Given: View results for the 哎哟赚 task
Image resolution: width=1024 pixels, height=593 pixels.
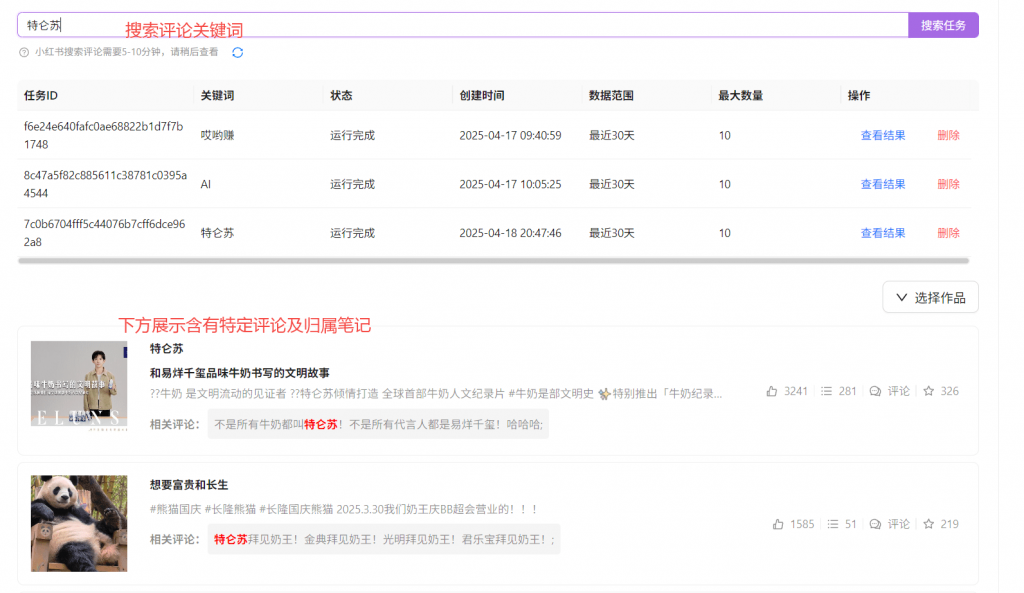Looking at the screenshot, I should click(882, 135).
